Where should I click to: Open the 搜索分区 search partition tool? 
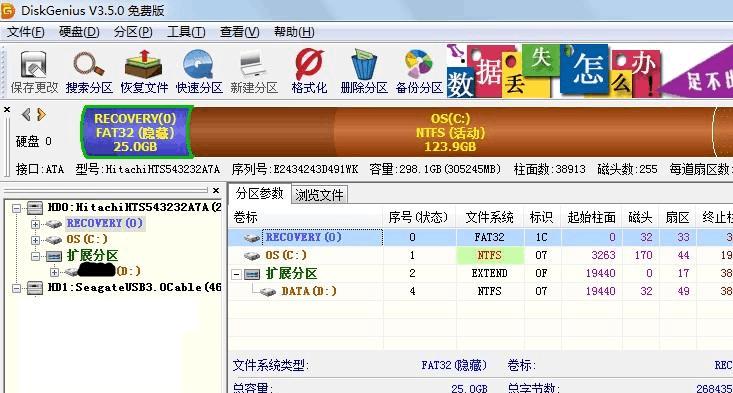89,72
